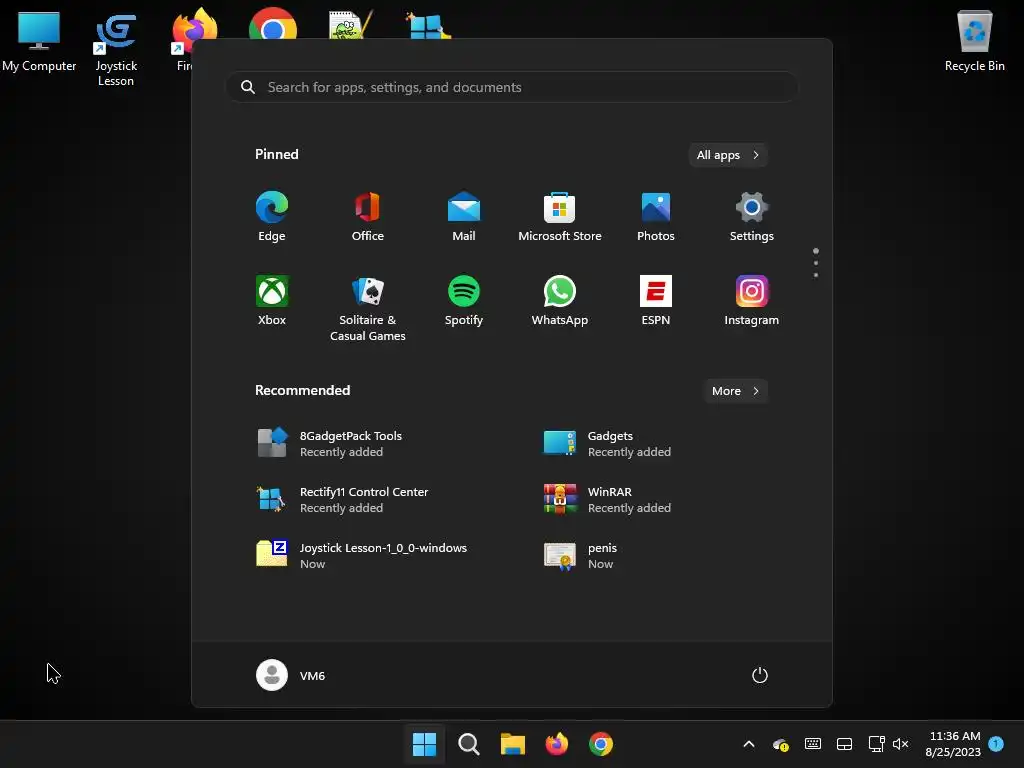Launch Firefox from the taskbar
1024x768 pixels.
556,744
